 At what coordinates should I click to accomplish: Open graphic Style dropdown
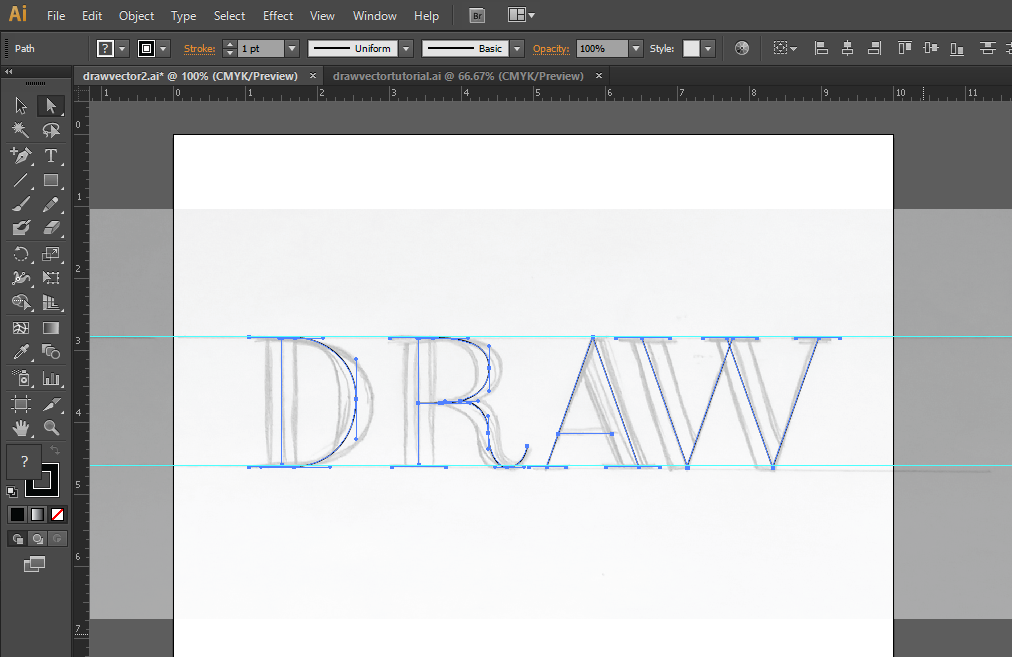(708, 48)
